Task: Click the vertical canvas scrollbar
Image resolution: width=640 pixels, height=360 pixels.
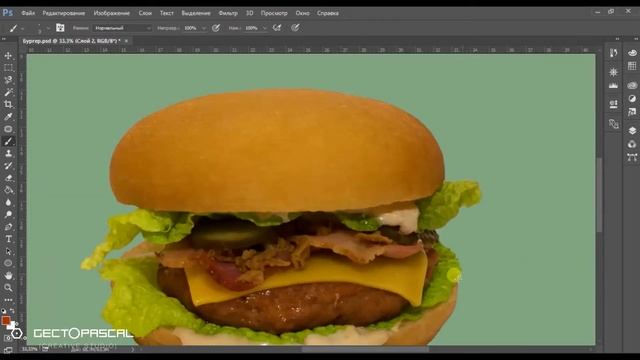Action: coord(599,196)
